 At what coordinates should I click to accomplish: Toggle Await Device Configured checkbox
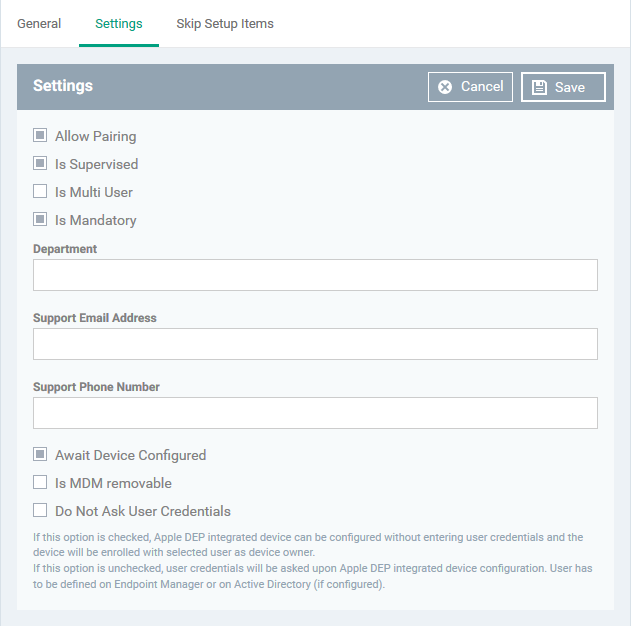click(40, 454)
